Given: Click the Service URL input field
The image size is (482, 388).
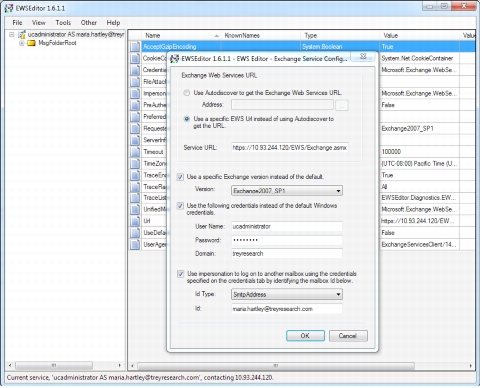Looking at the screenshot, I should coord(290,147).
